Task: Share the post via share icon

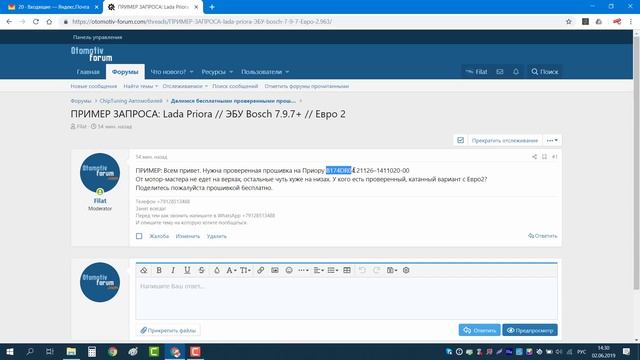Action: click(534, 157)
